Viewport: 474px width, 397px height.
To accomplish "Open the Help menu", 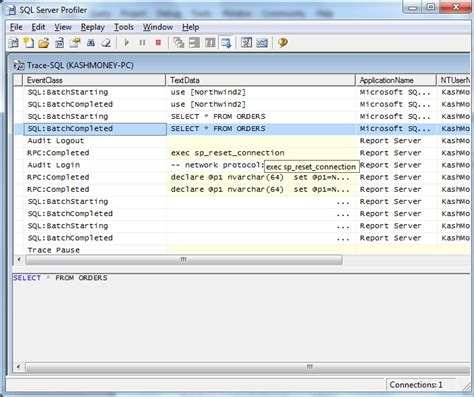I will (190, 27).
